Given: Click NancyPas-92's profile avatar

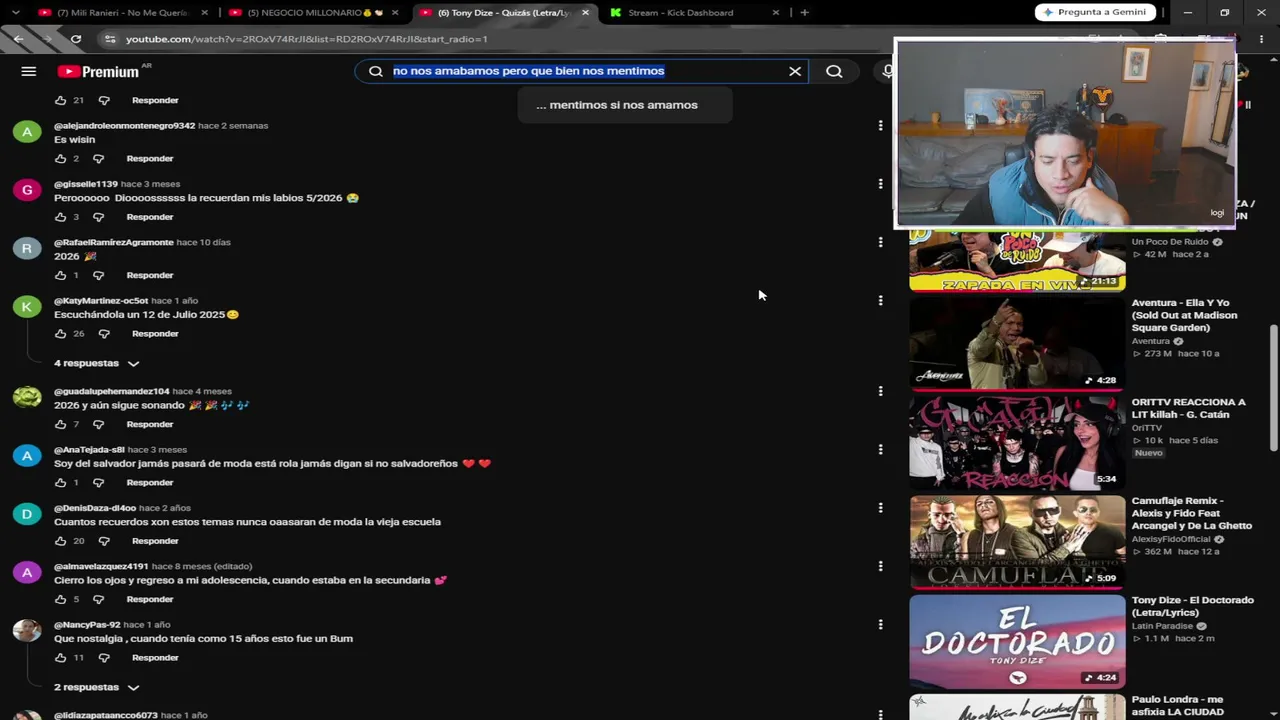Looking at the screenshot, I should [x=27, y=630].
